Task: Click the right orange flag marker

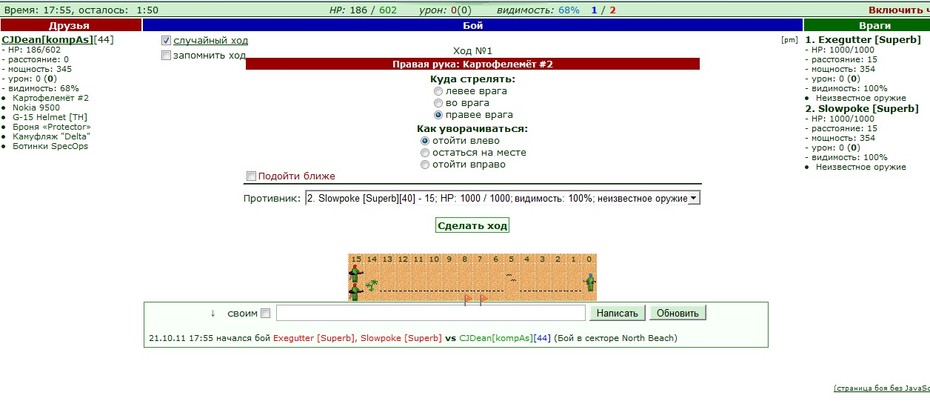Action: click(483, 298)
